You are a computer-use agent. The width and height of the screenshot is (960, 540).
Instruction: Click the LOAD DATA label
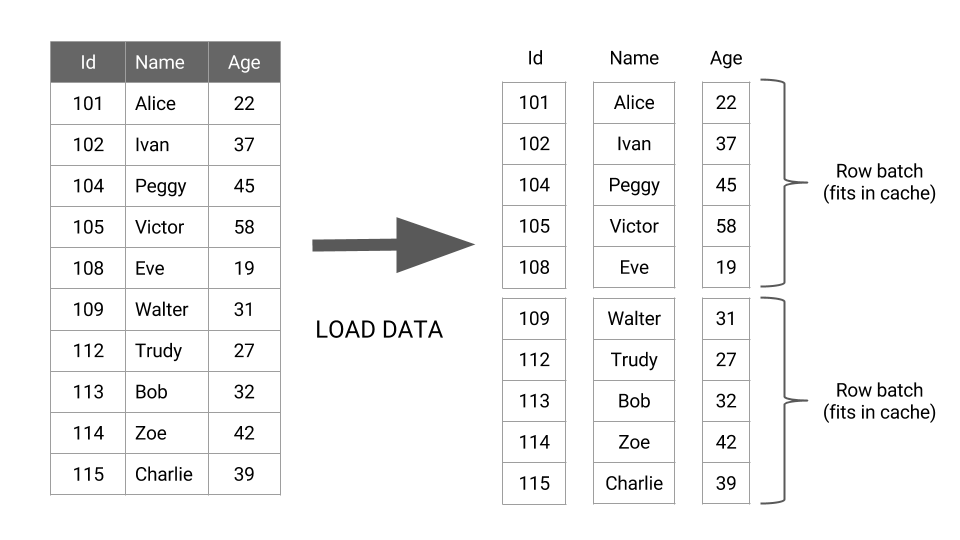[x=379, y=330]
